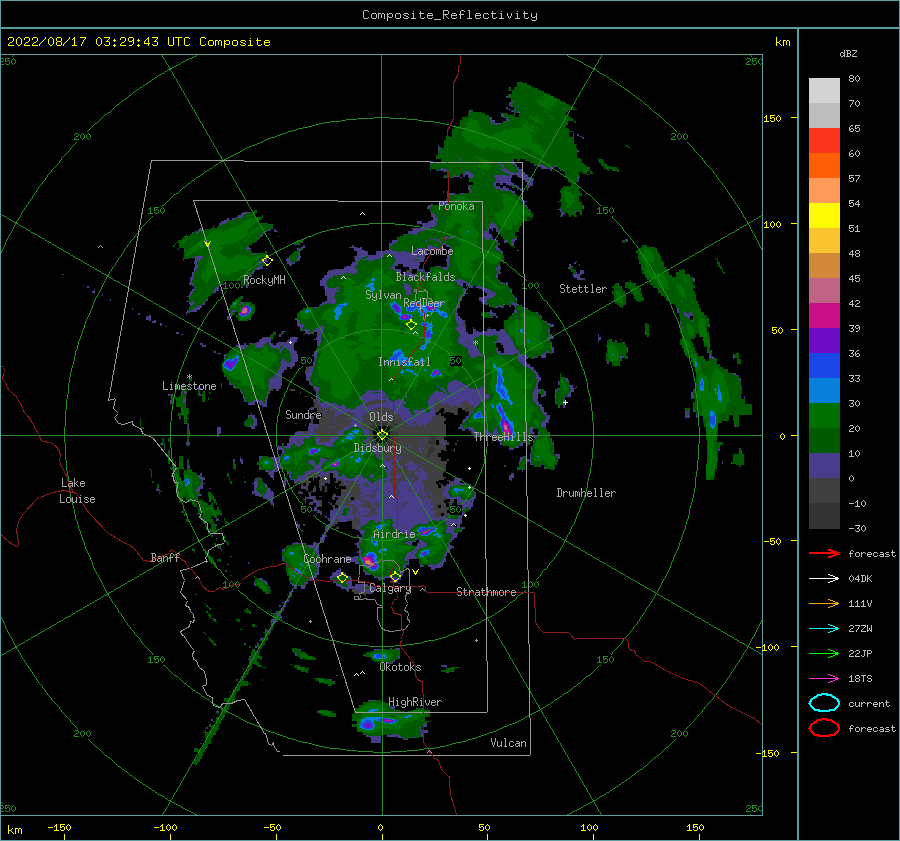Viewport: 900px width, 841px height.
Task: Click the yellow 150 tick label on the right axis
Action: [x=772, y=118]
